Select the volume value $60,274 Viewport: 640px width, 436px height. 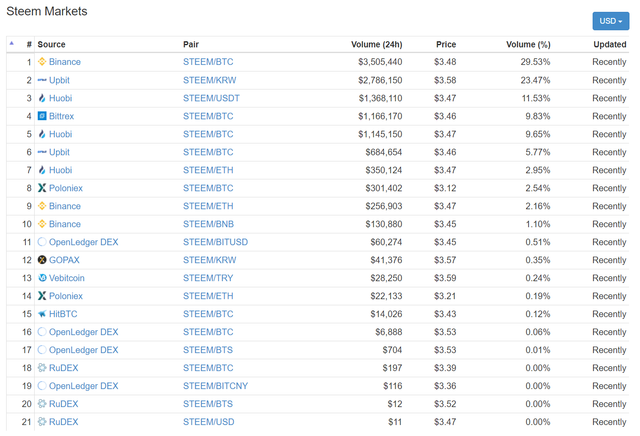386,242
